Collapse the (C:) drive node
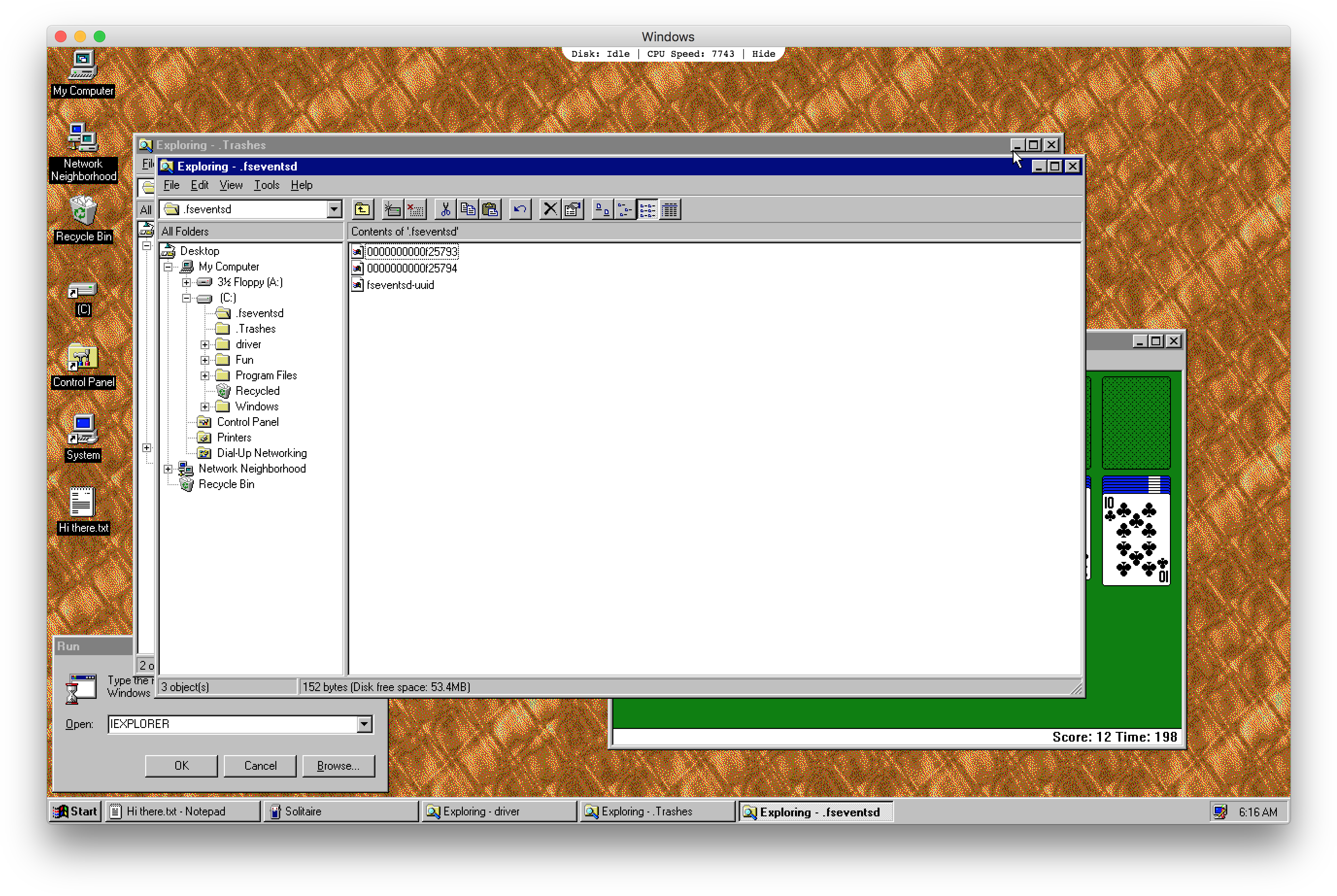 (x=186, y=298)
